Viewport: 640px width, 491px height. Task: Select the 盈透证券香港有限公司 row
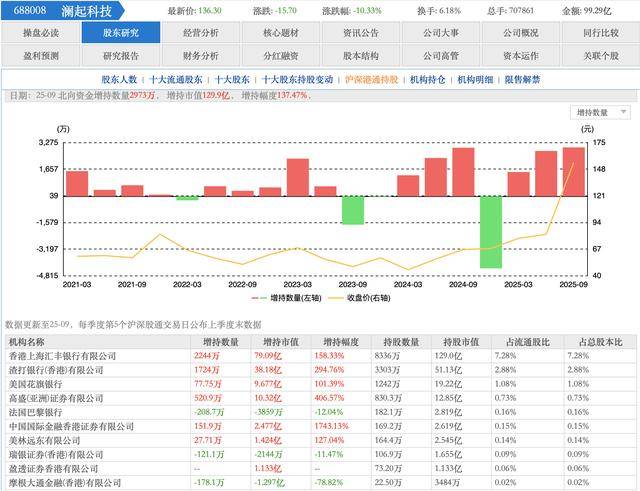tap(321, 469)
